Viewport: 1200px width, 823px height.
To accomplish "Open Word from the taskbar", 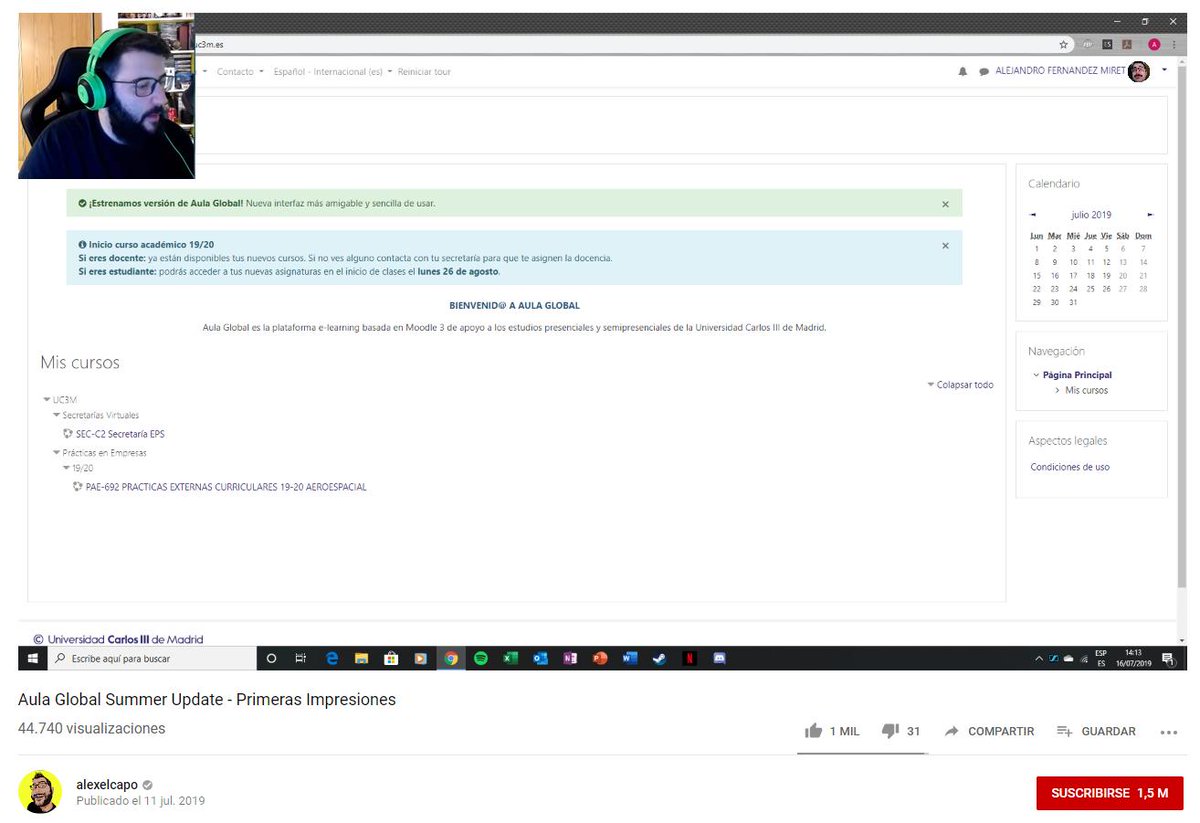I will [x=629, y=659].
